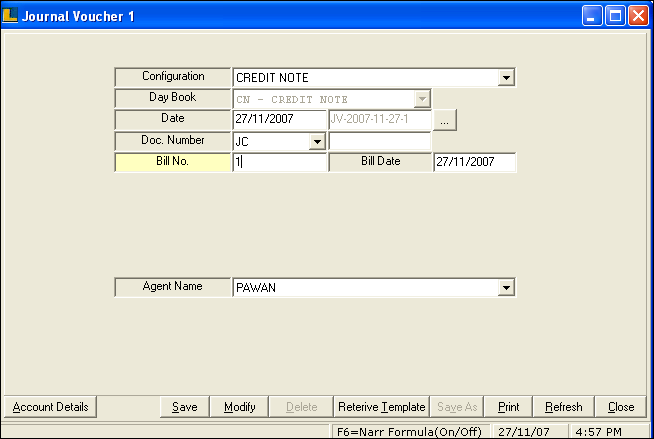Click the F6=Narr Formula(On/Off) status entry

[410, 431]
